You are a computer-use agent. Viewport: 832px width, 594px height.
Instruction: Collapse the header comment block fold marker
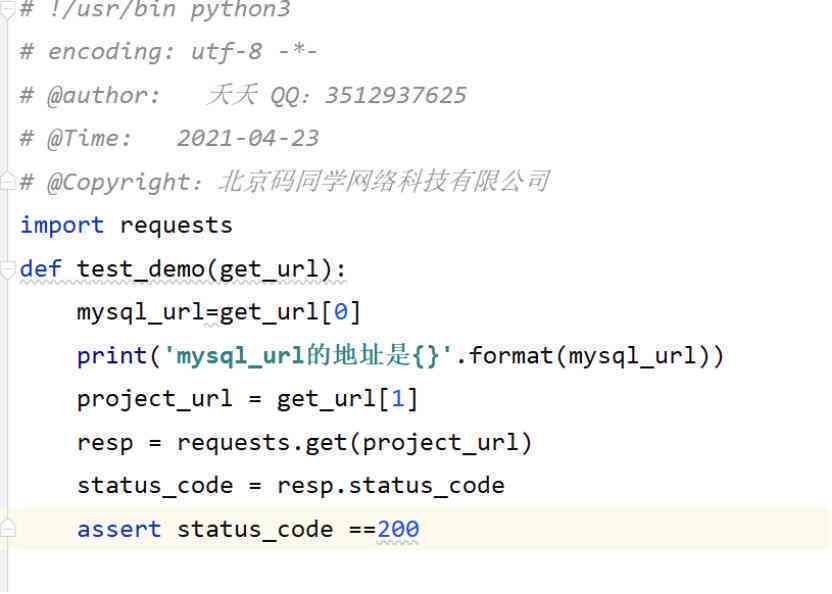click(x=6, y=11)
